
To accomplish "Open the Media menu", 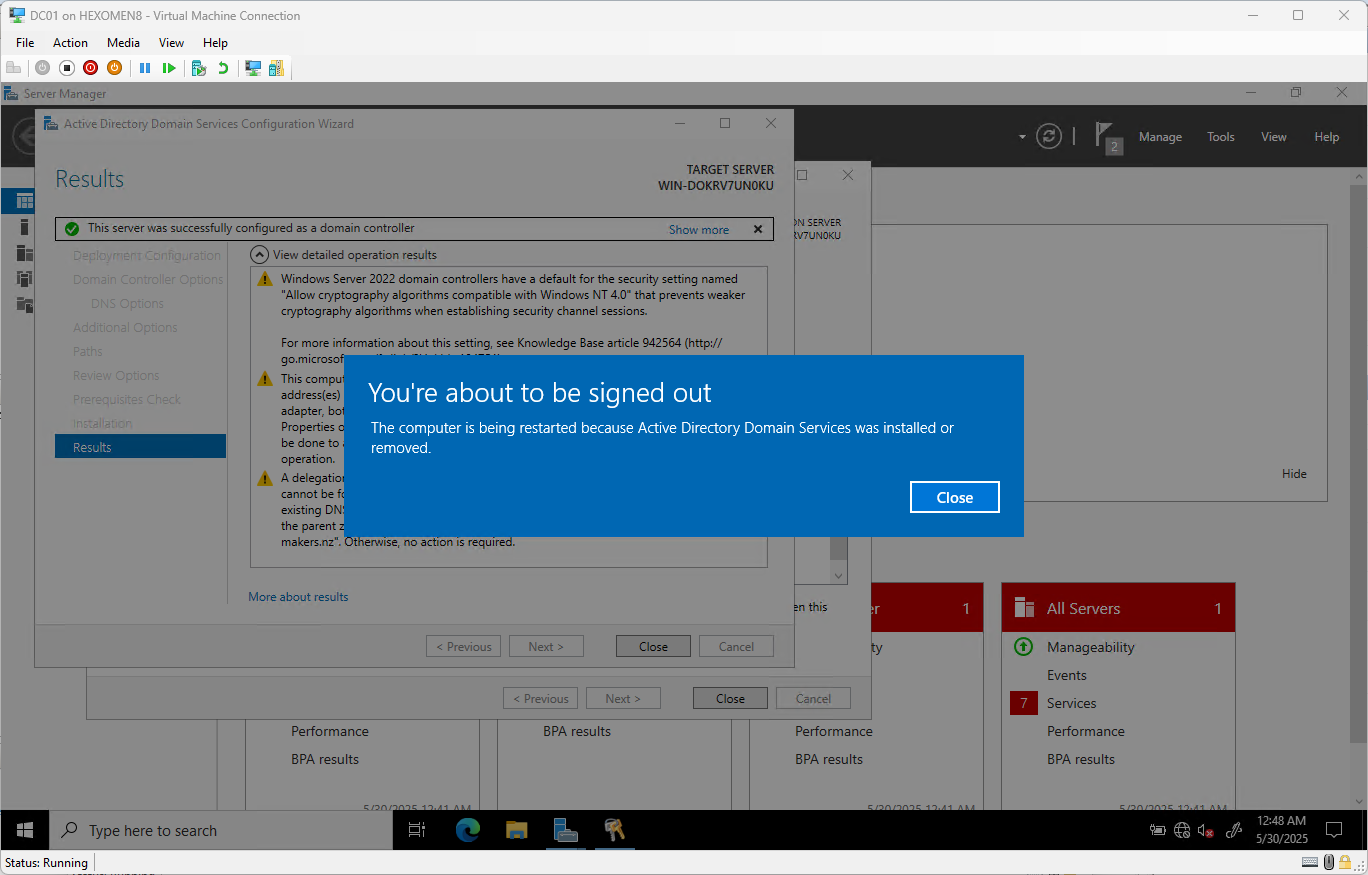I will point(123,43).
